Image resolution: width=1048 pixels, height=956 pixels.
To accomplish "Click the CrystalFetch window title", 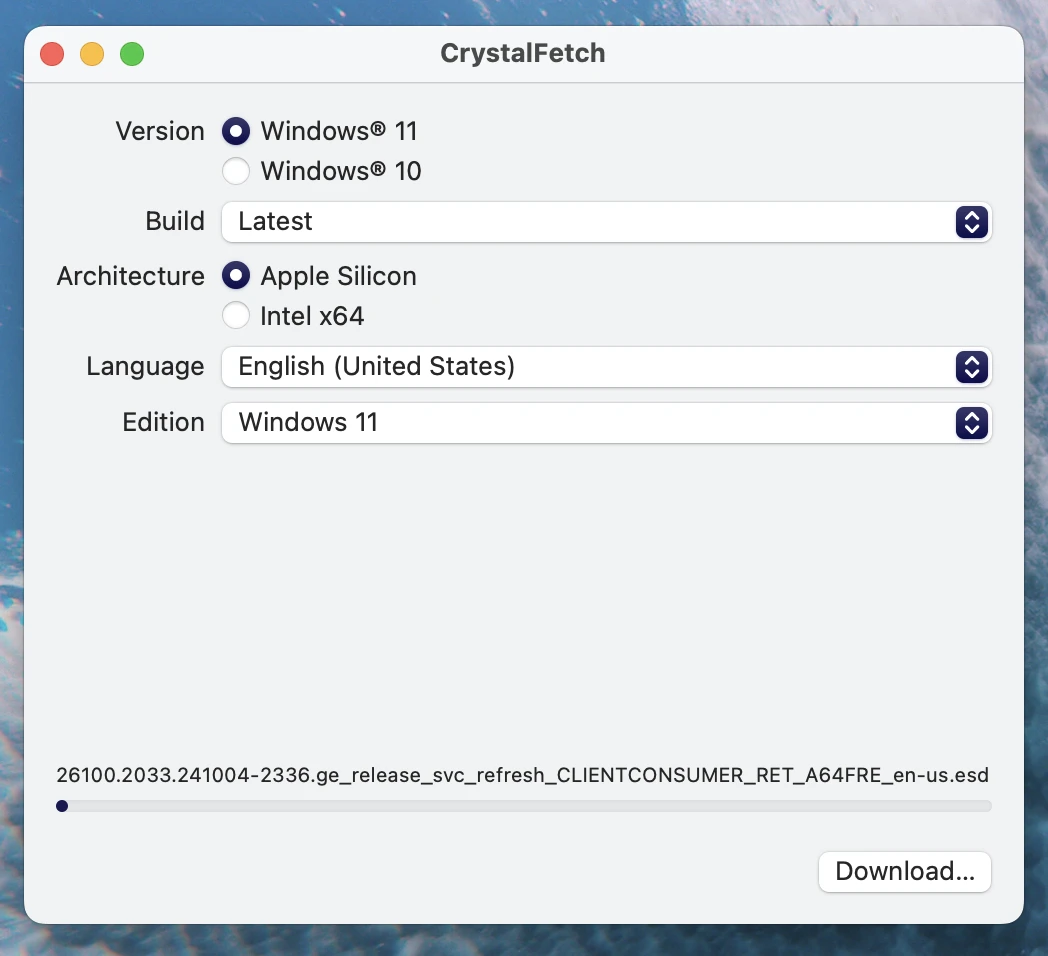I will [x=523, y=53].
